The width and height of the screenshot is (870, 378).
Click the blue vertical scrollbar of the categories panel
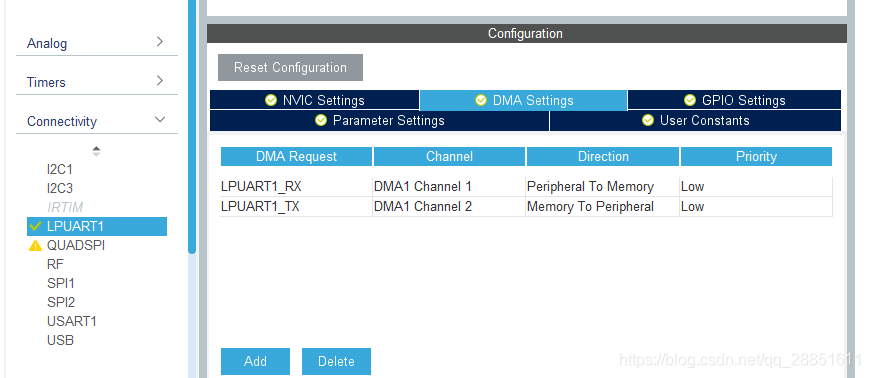(x=192, y=127)
